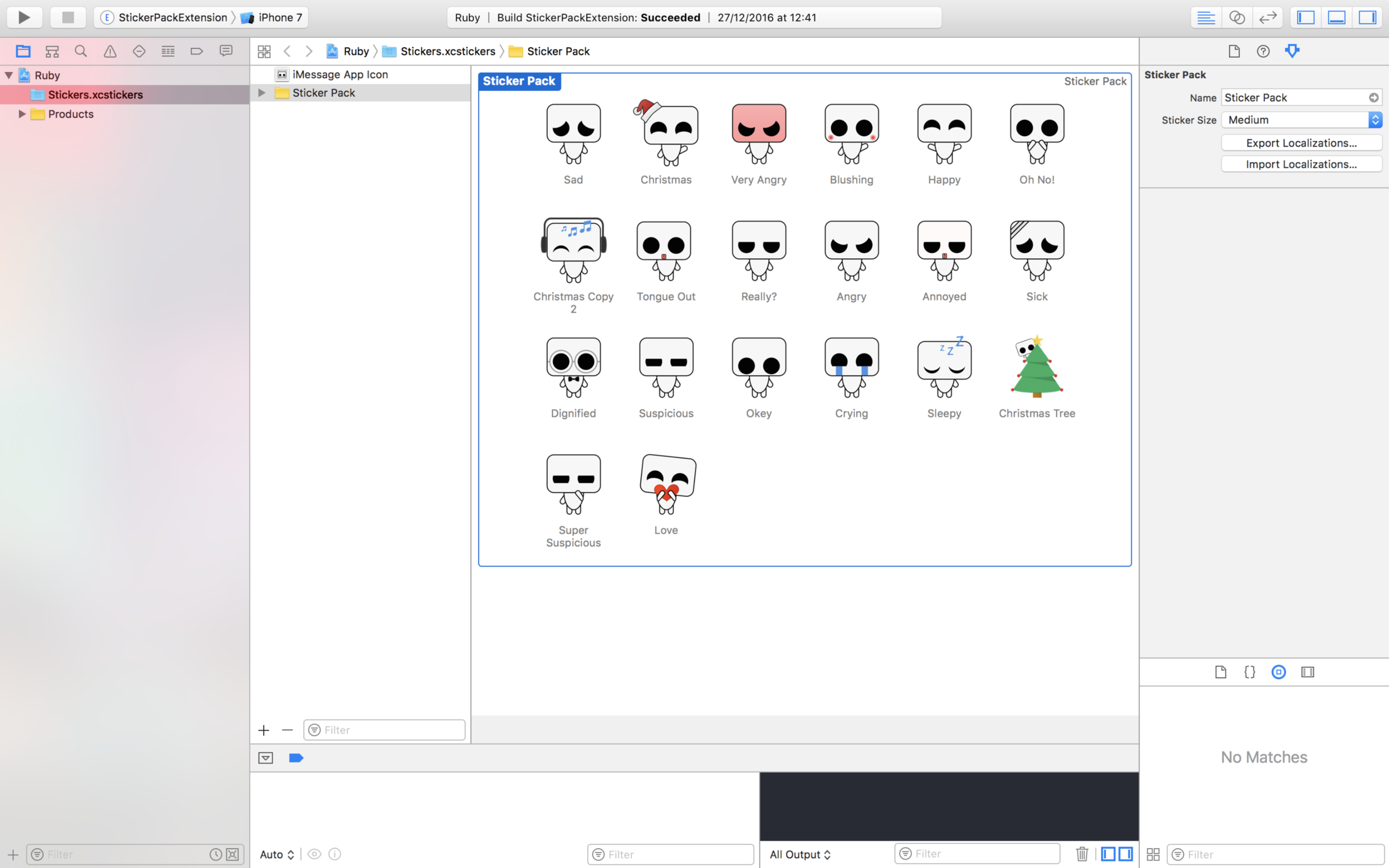Open the Report navigator speech bubble icon
Image resolution: width=1389 pixels, height=868 pixels.
(226, 51)
